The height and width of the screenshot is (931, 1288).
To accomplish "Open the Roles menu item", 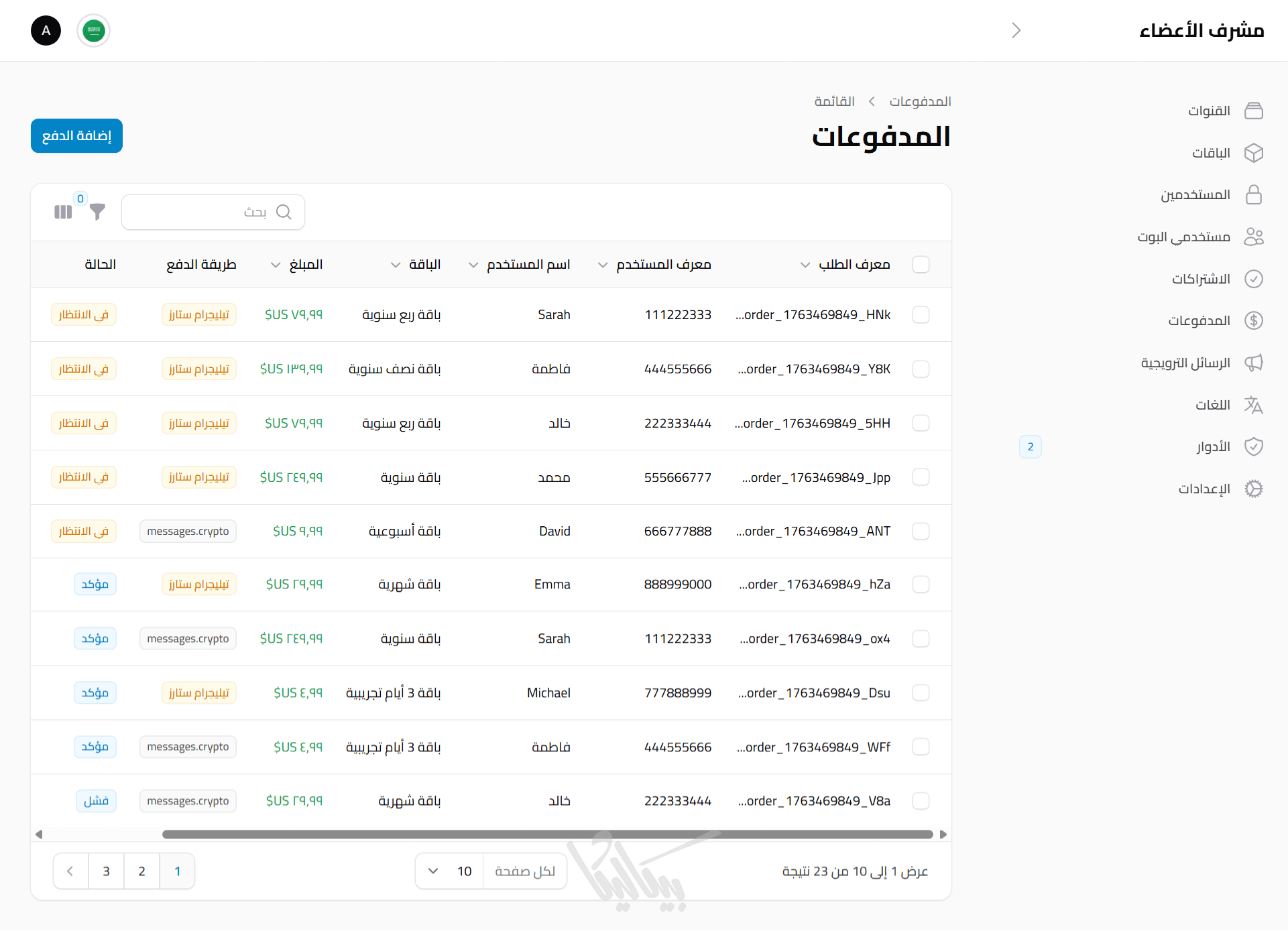I will (x=1213, y=447).
